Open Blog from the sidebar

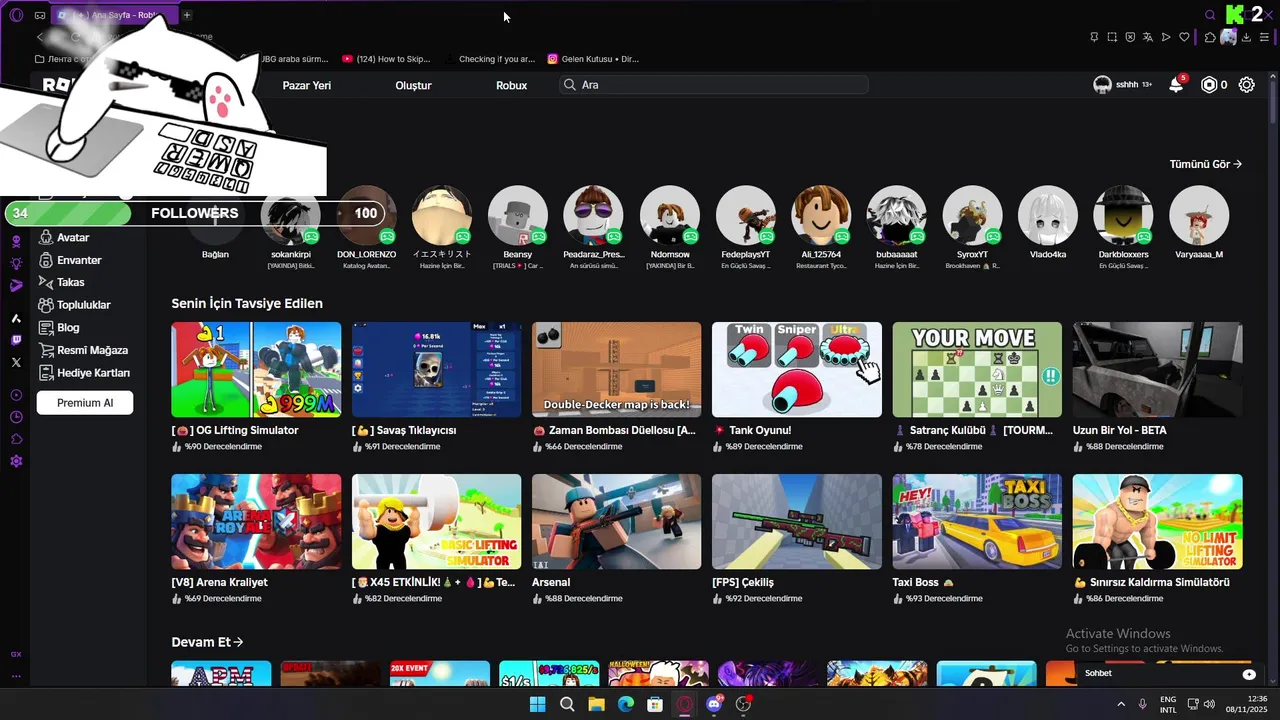tap(60, 327)
